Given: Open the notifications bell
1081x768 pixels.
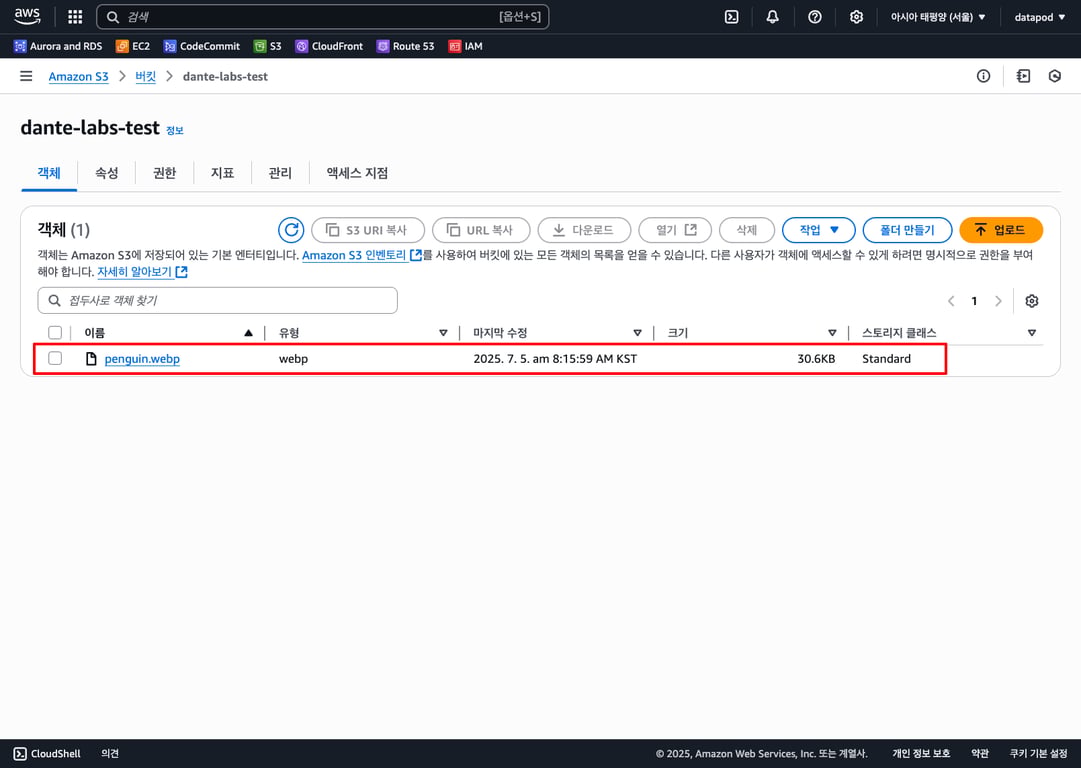Looking at the screenshot, I should tap(773, 17).
